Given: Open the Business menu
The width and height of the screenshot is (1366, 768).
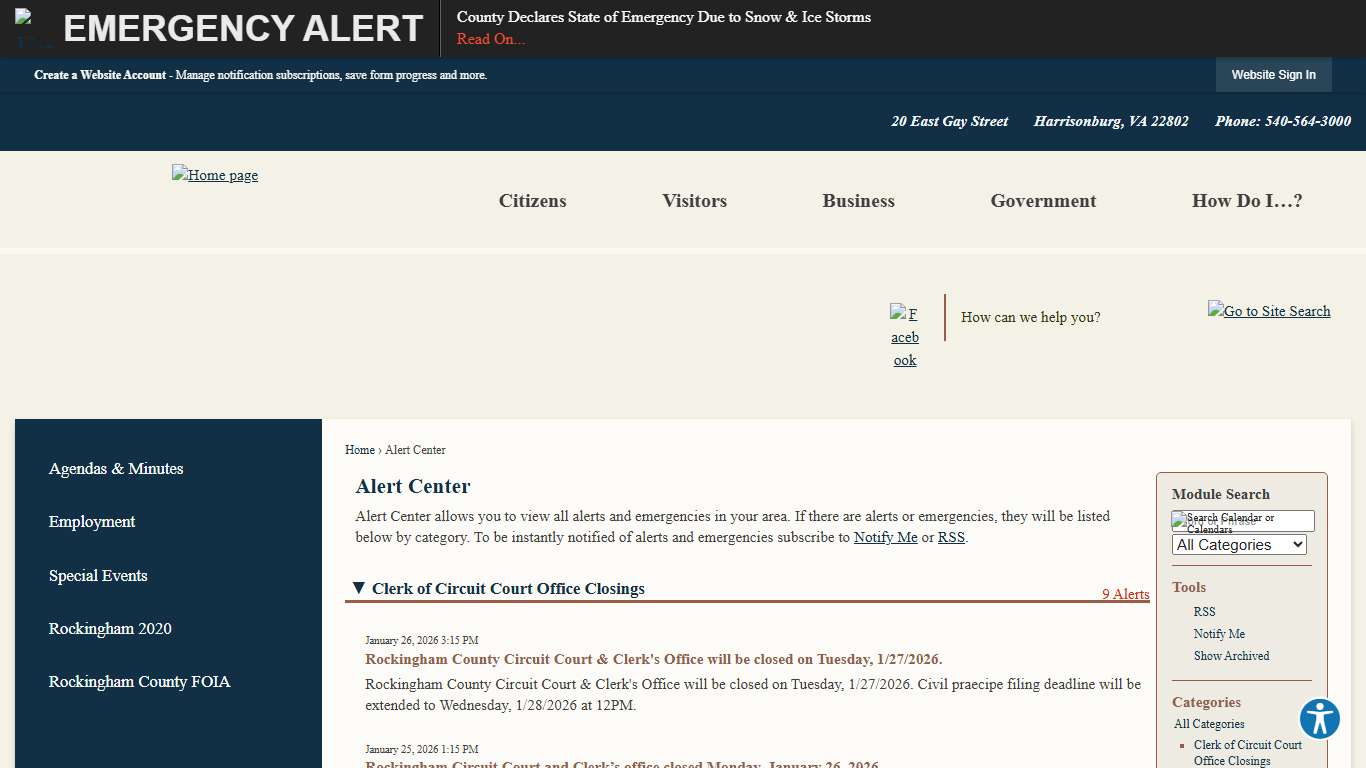Looking at the screenshot, I should (x=858, y=201).
